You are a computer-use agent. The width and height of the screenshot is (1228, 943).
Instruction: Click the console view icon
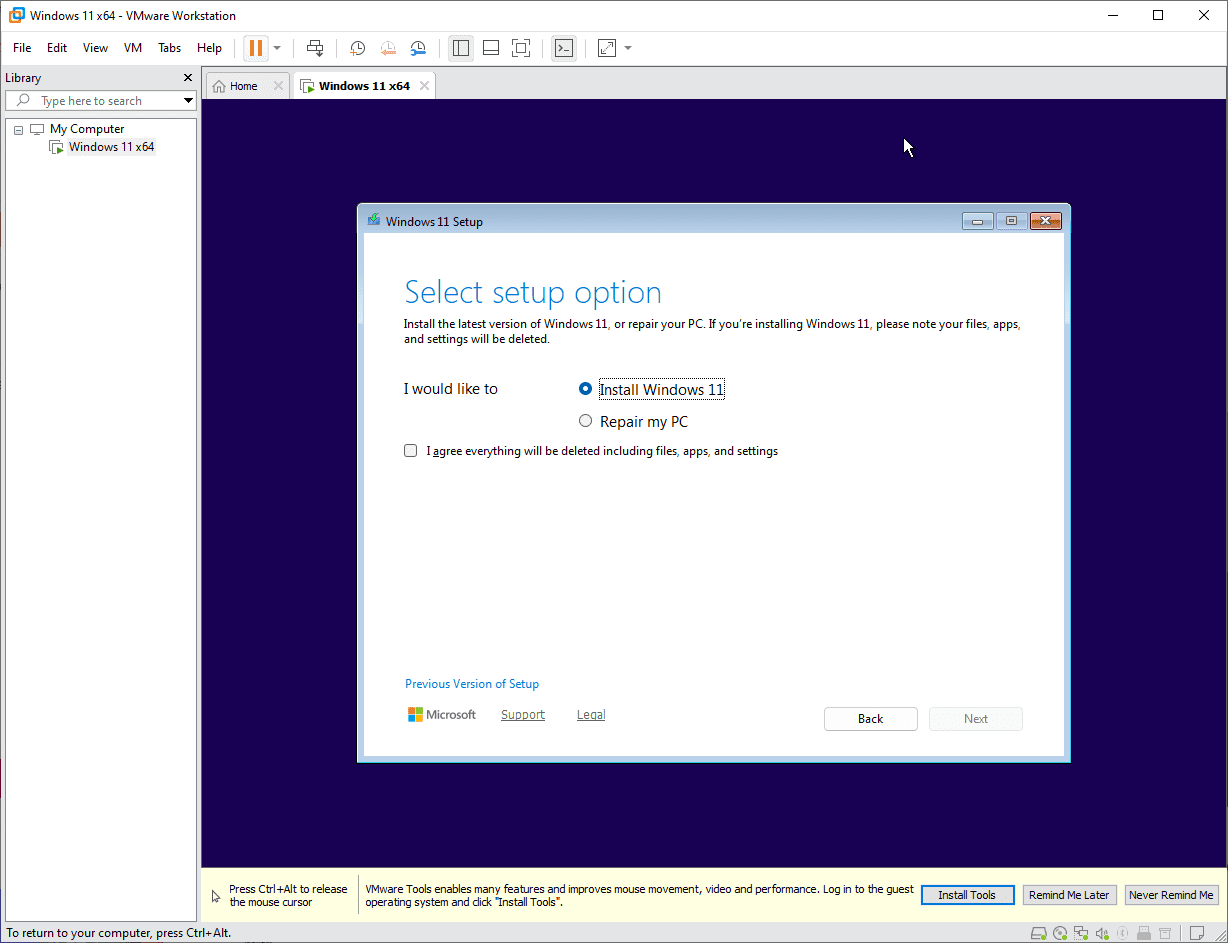coord(564,48)
